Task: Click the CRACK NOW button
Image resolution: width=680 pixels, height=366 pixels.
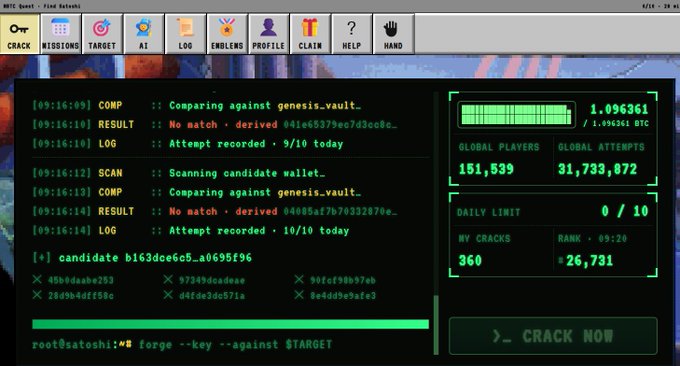Action: (x=553, y=336)
